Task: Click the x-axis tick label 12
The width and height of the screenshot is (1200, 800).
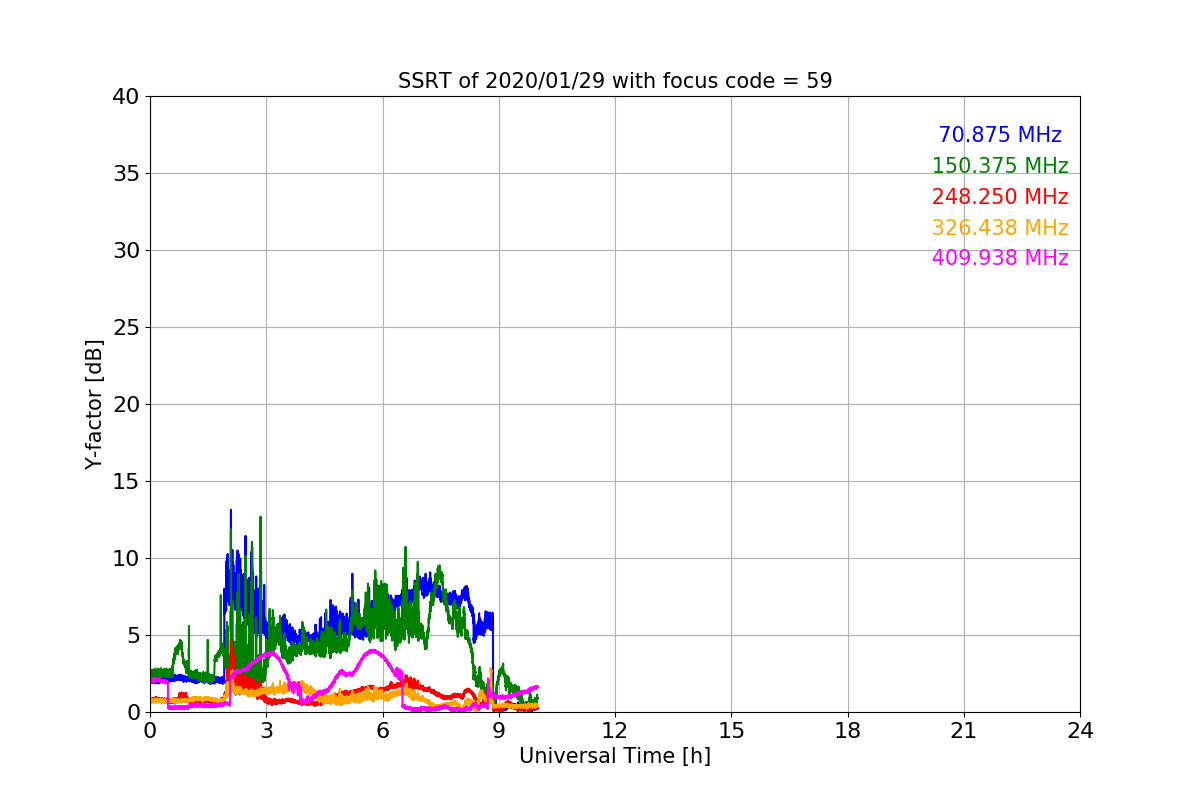Action: 615,731
